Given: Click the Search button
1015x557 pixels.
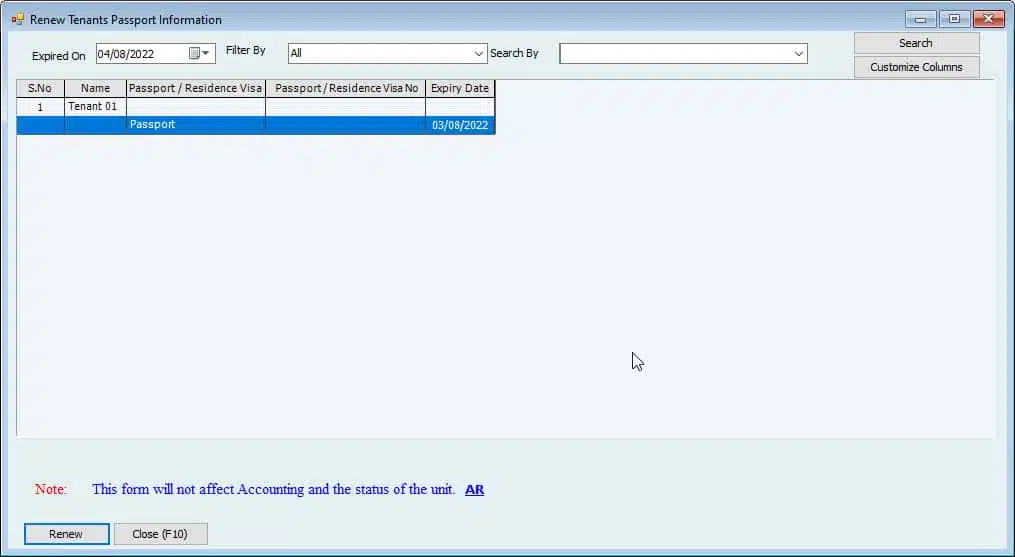Looking at the screenshot, I should pyautogui.click(x=916, y=43).
